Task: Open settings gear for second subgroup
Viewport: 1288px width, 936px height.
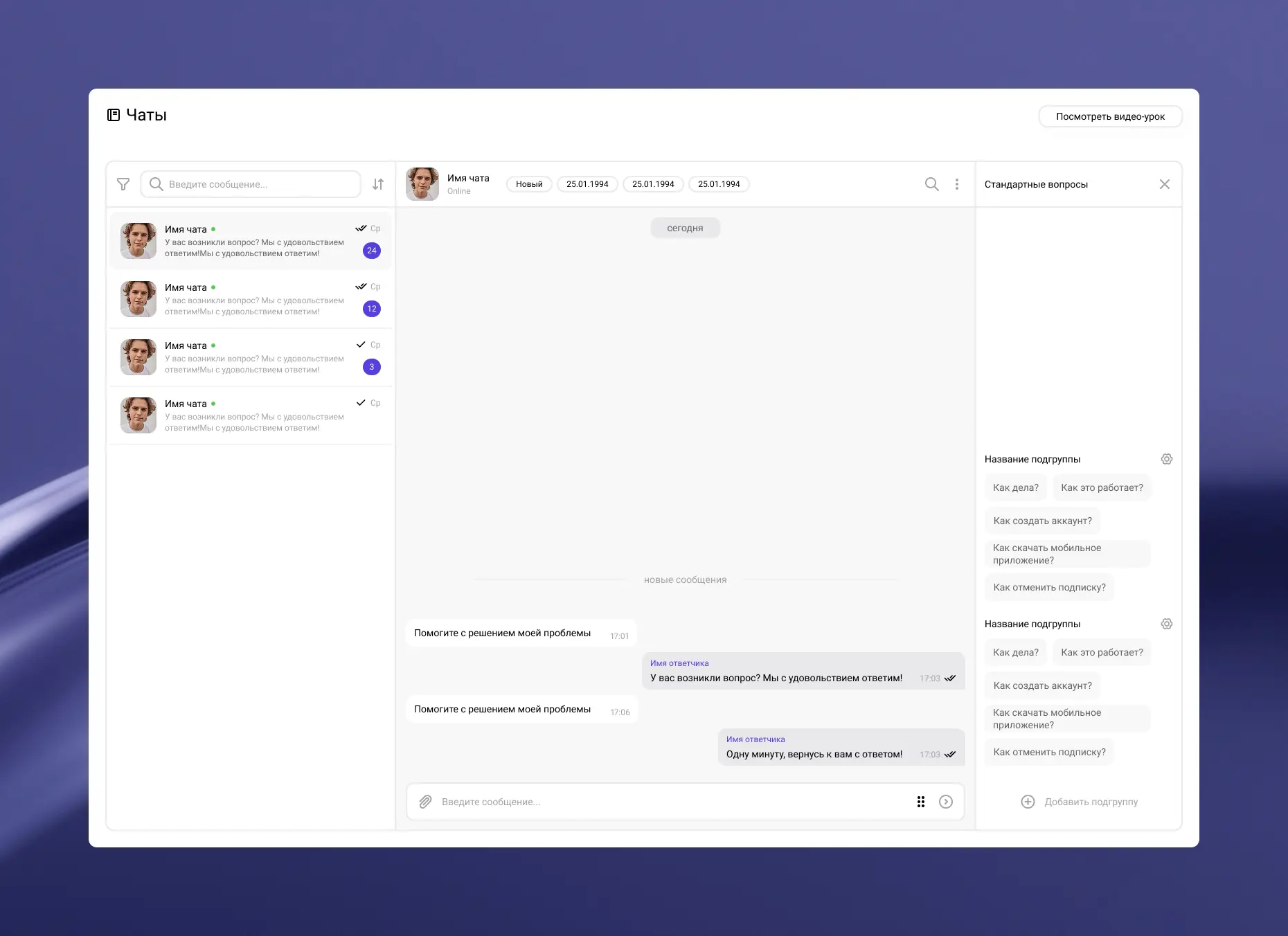Action: pyautogui.click(x=1167, y=624)
